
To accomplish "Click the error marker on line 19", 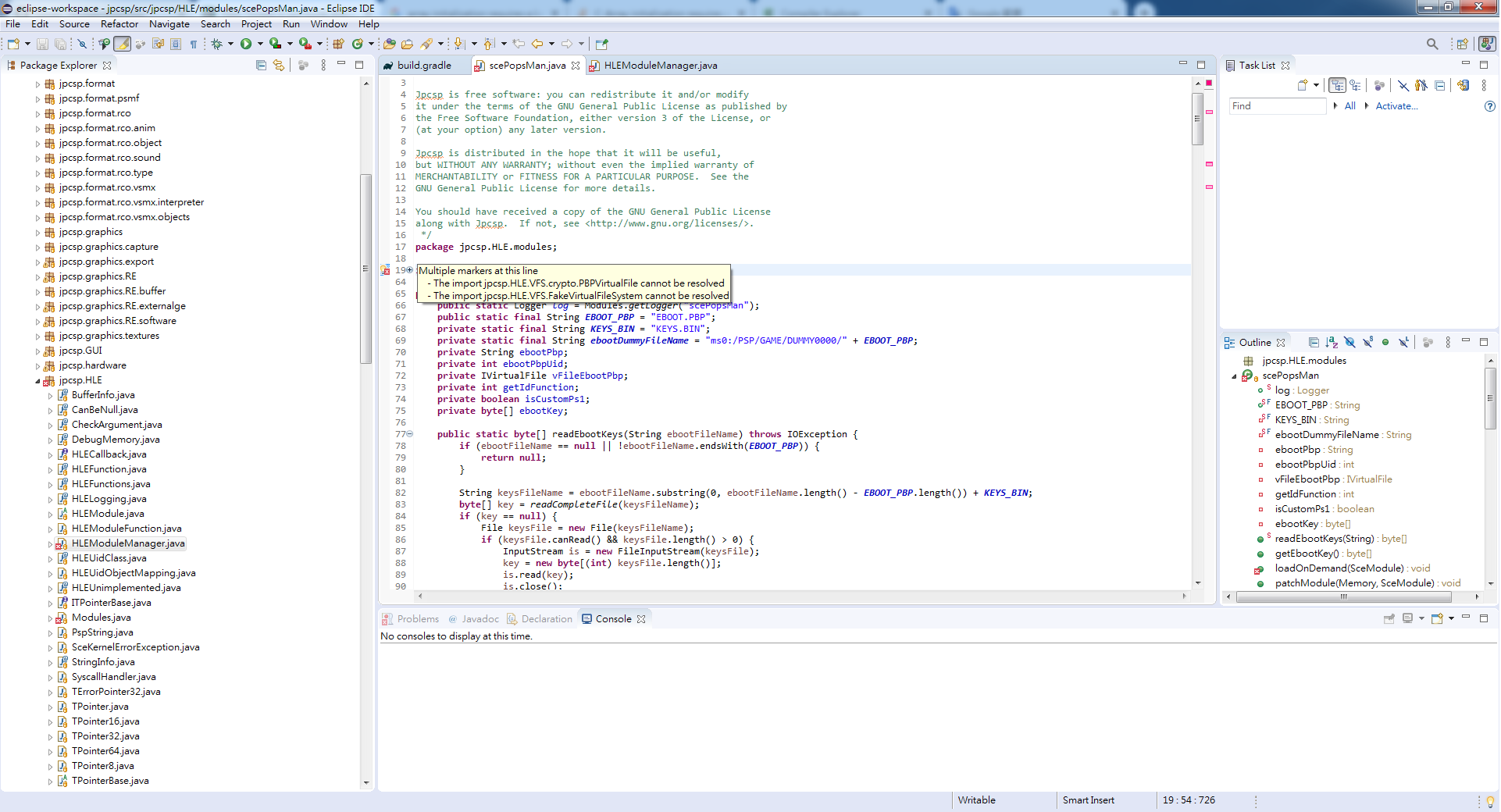I will [x=385, y=270].
